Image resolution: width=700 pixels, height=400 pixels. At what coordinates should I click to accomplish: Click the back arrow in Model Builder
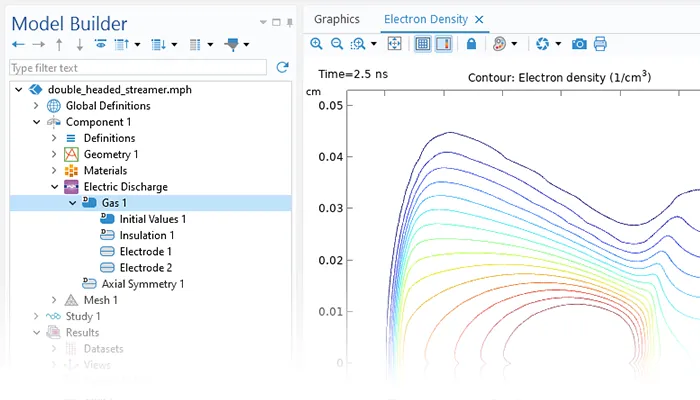click(x=18, y=45)
